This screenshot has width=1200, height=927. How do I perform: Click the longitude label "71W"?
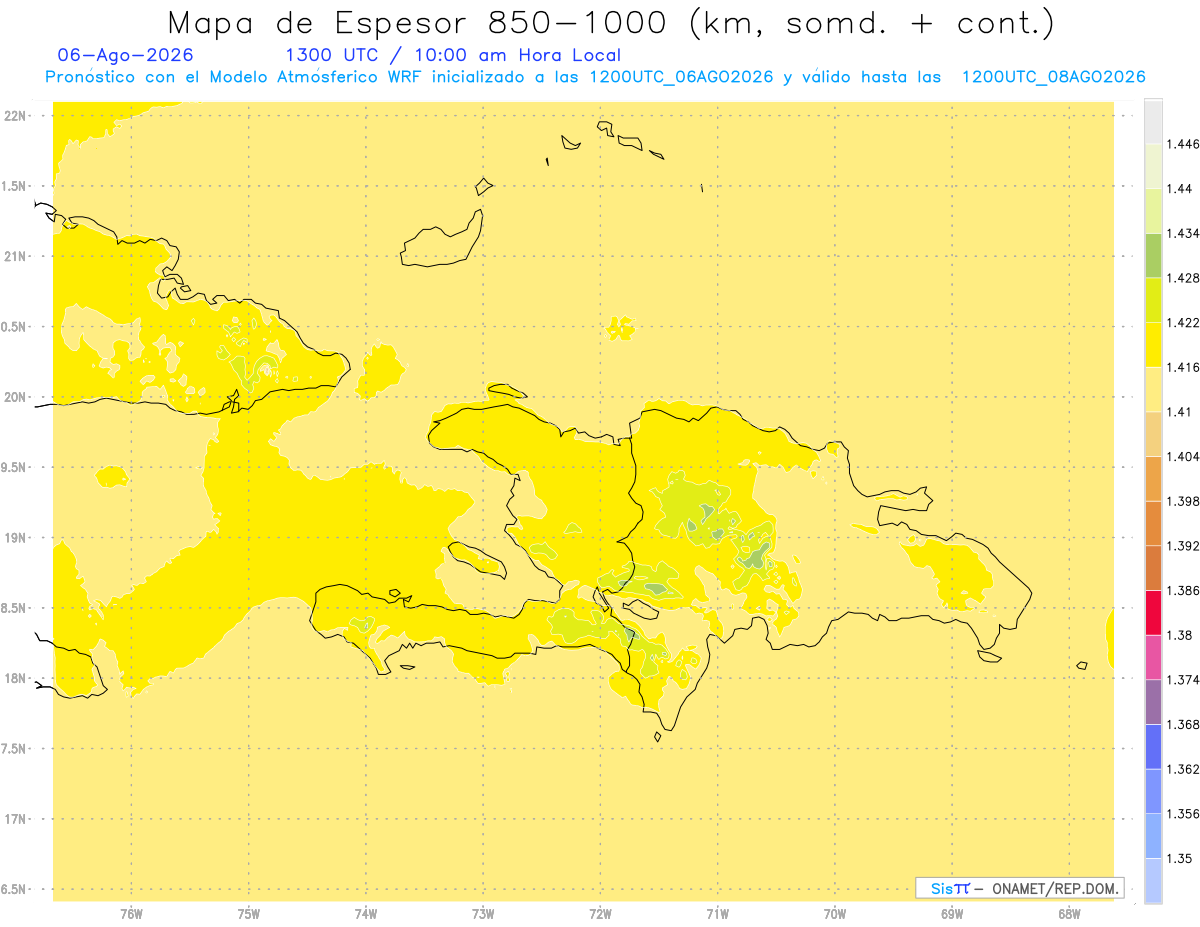717,914
